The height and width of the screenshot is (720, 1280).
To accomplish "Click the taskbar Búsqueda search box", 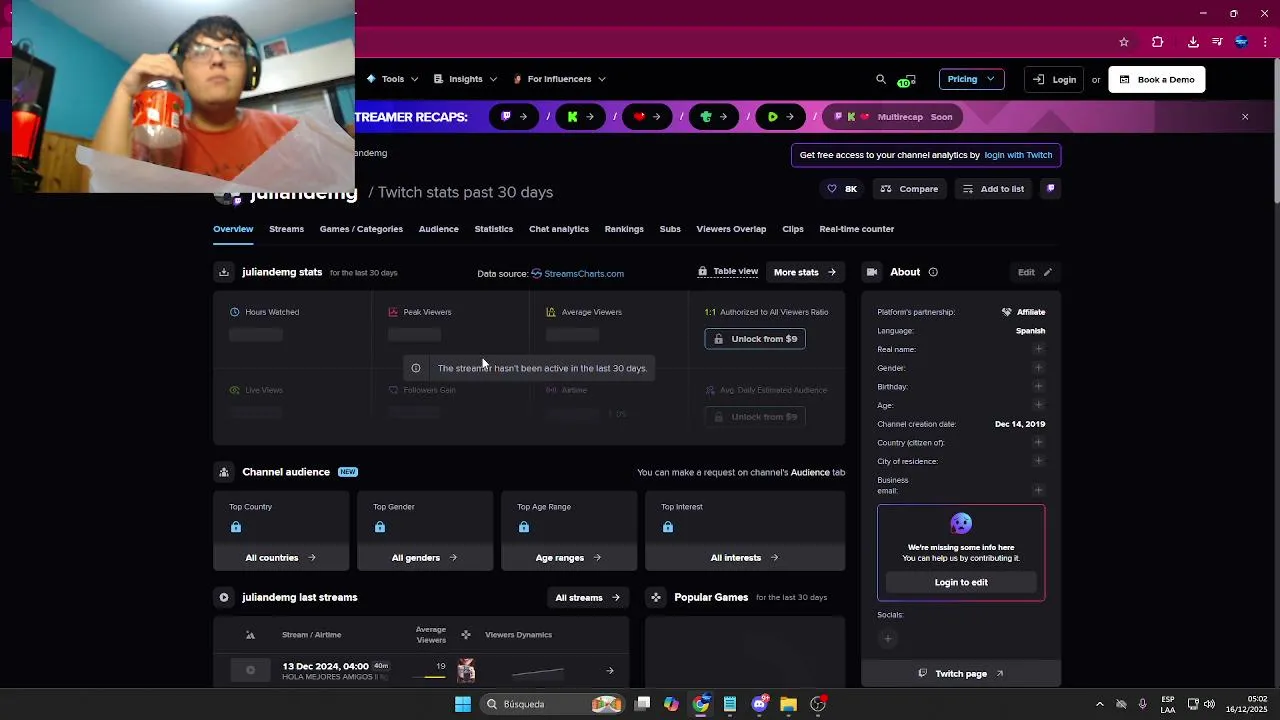I will (x=552, y=704).
